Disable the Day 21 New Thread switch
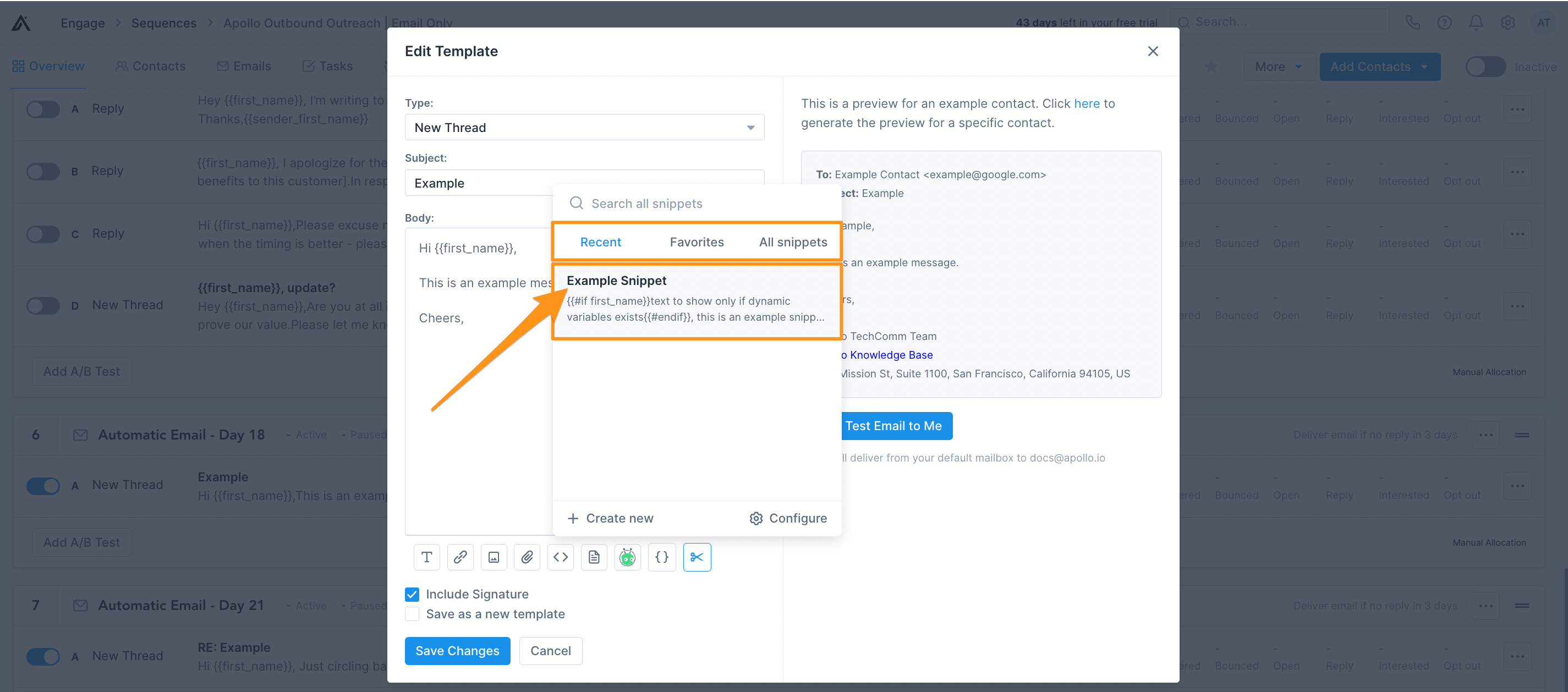The image size is (1568, 692). click(43, 656)
